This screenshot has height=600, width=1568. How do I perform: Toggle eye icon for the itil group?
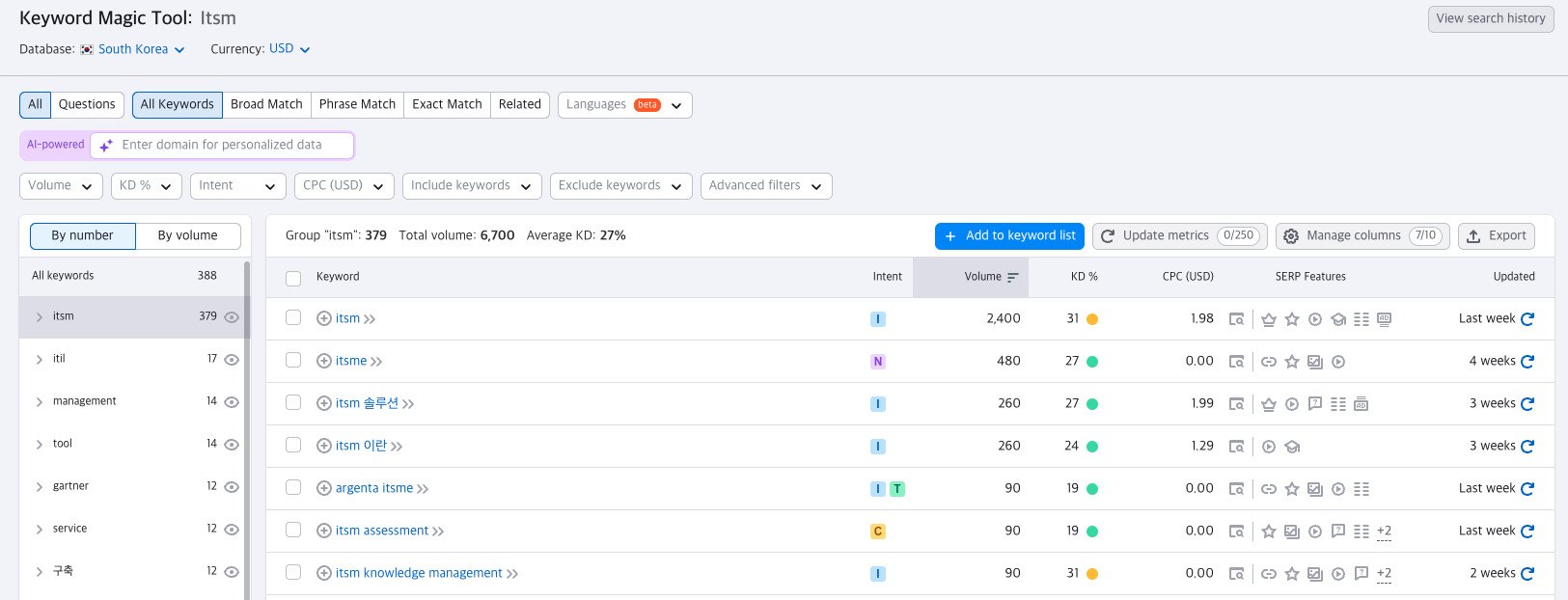coord(232,360)
